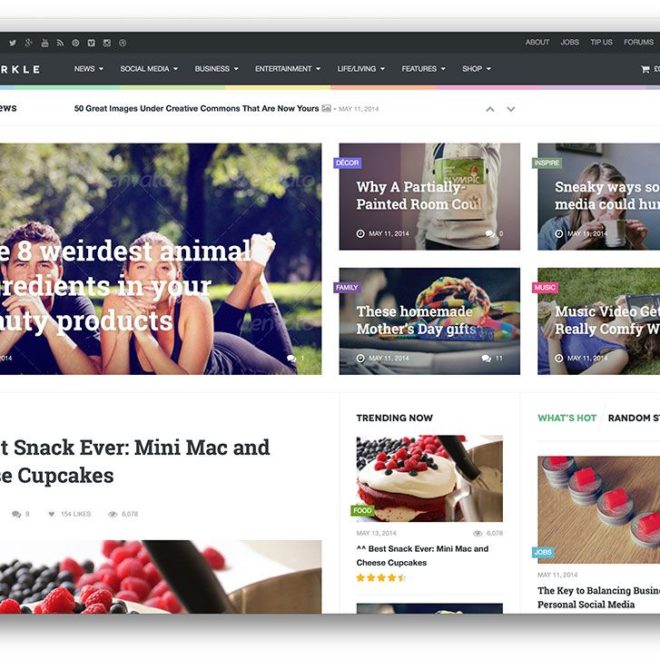Open the About link in top bar
Screen dimensions: 660x660
[x=537, y=42]
